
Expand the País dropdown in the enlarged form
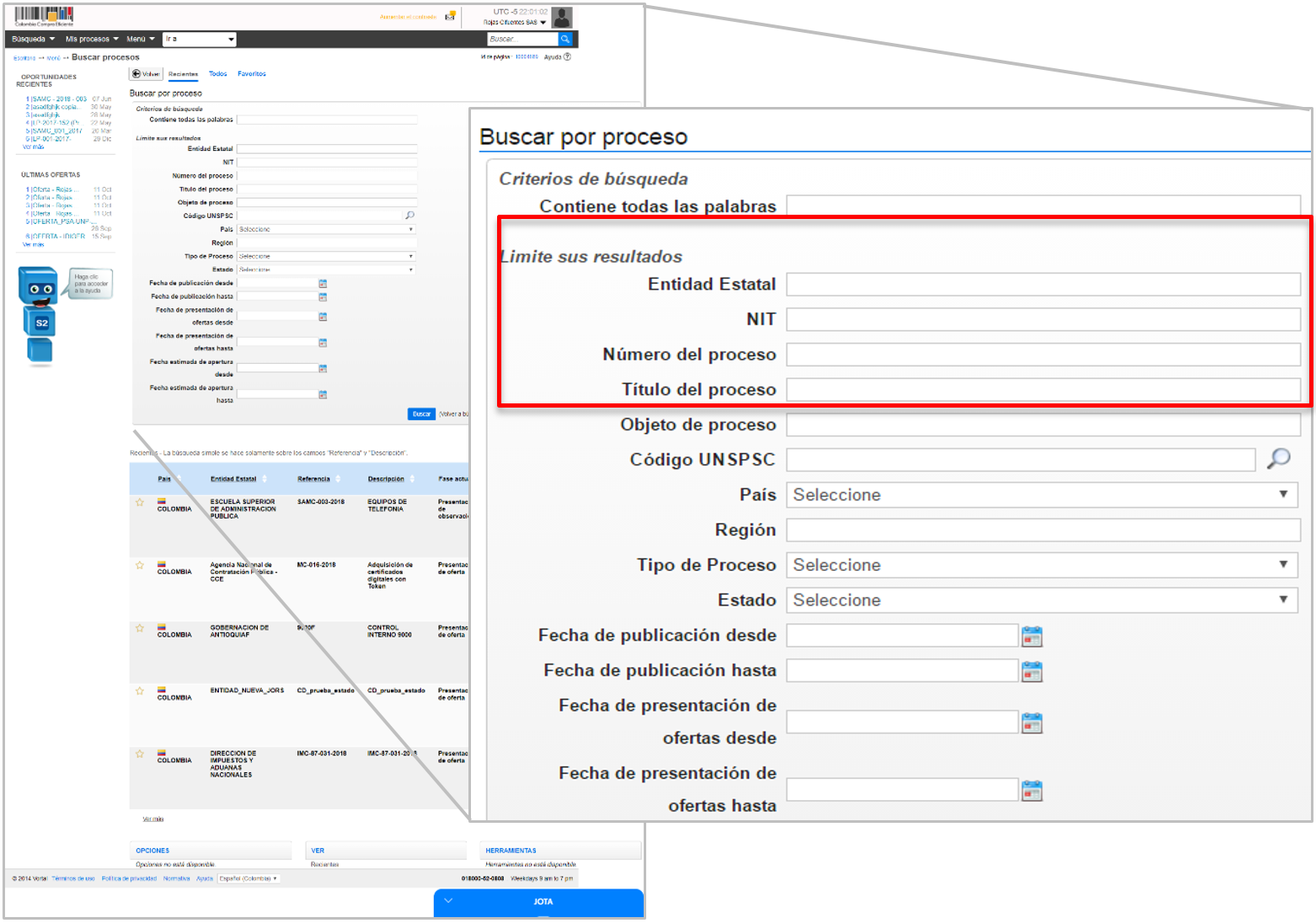1041,495
